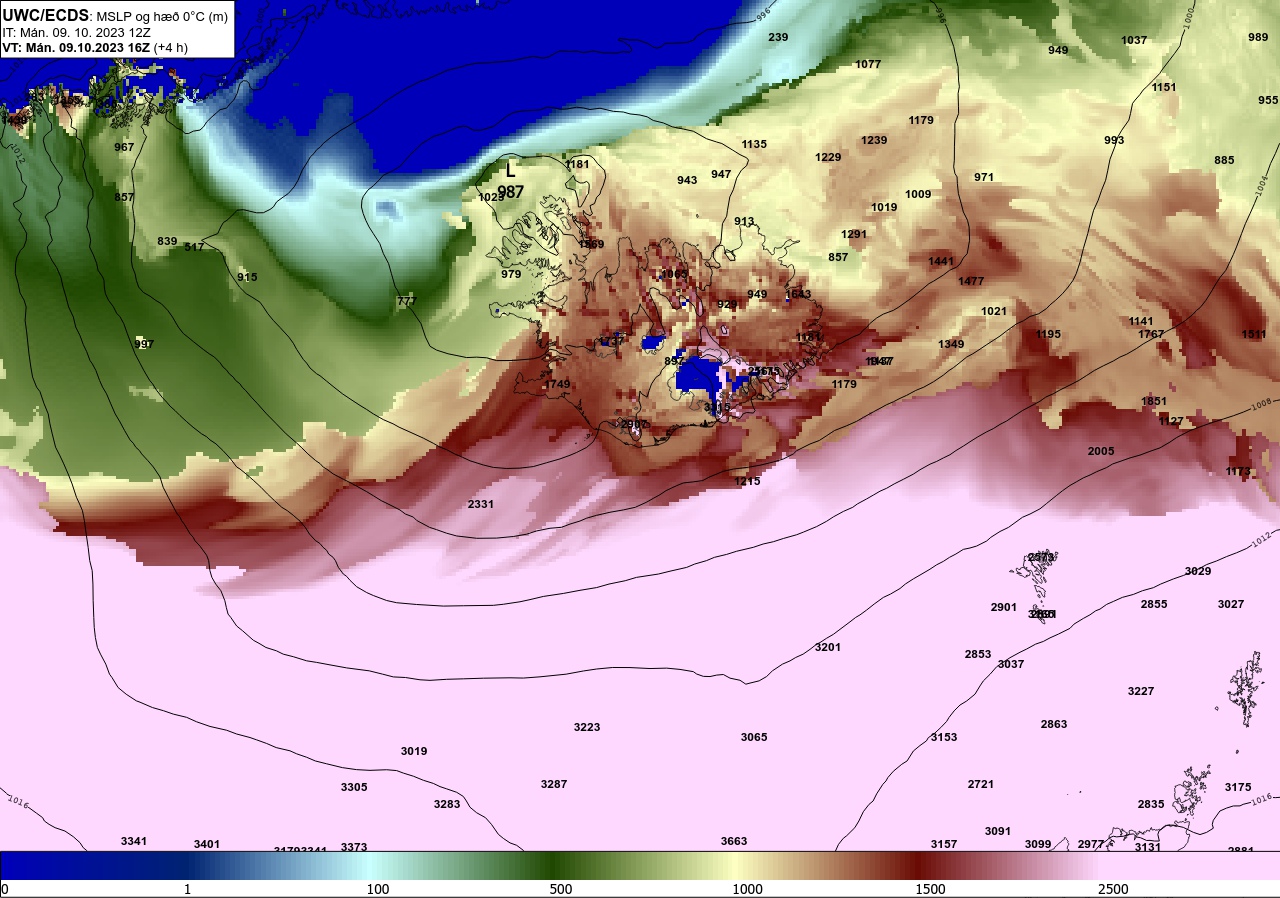Click the '1500' mark on the colour scale
1280x898 pixels.
(x=930, y=889)
